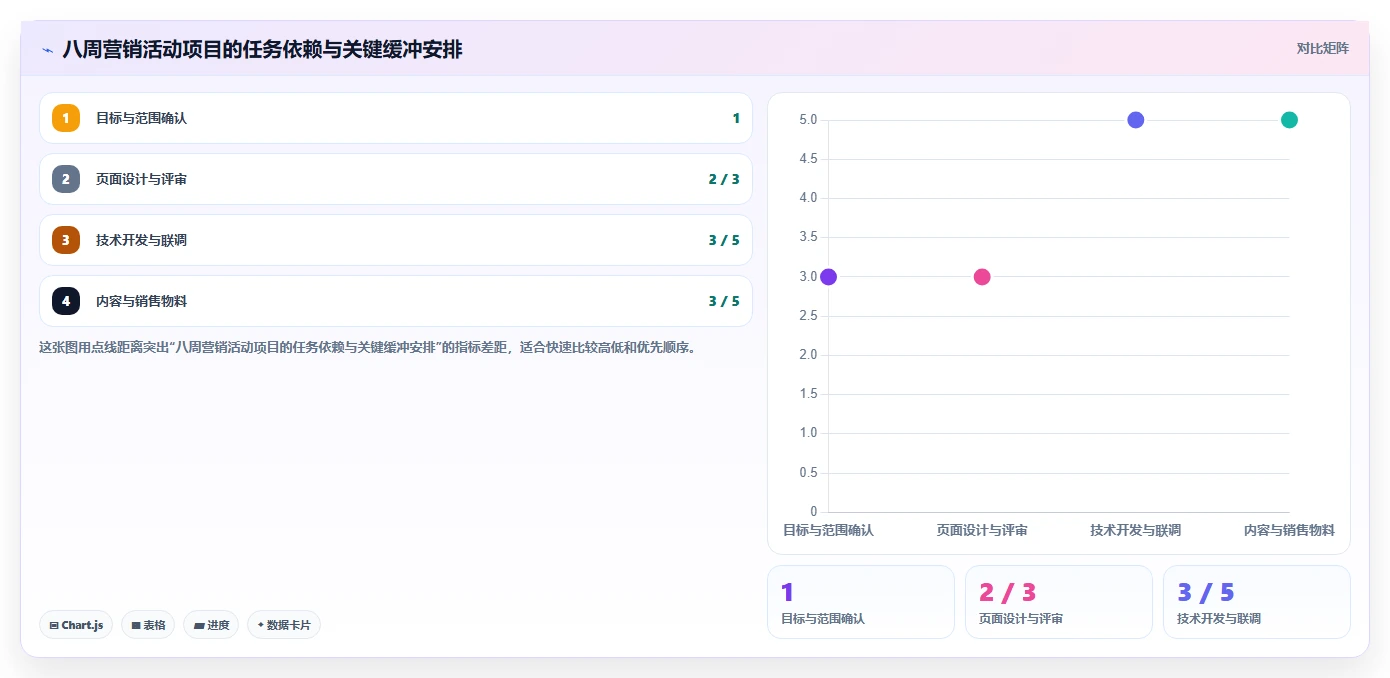Select the 目标与范围确认 list row
Screen dimensions: 1390x678
point(396,118)
